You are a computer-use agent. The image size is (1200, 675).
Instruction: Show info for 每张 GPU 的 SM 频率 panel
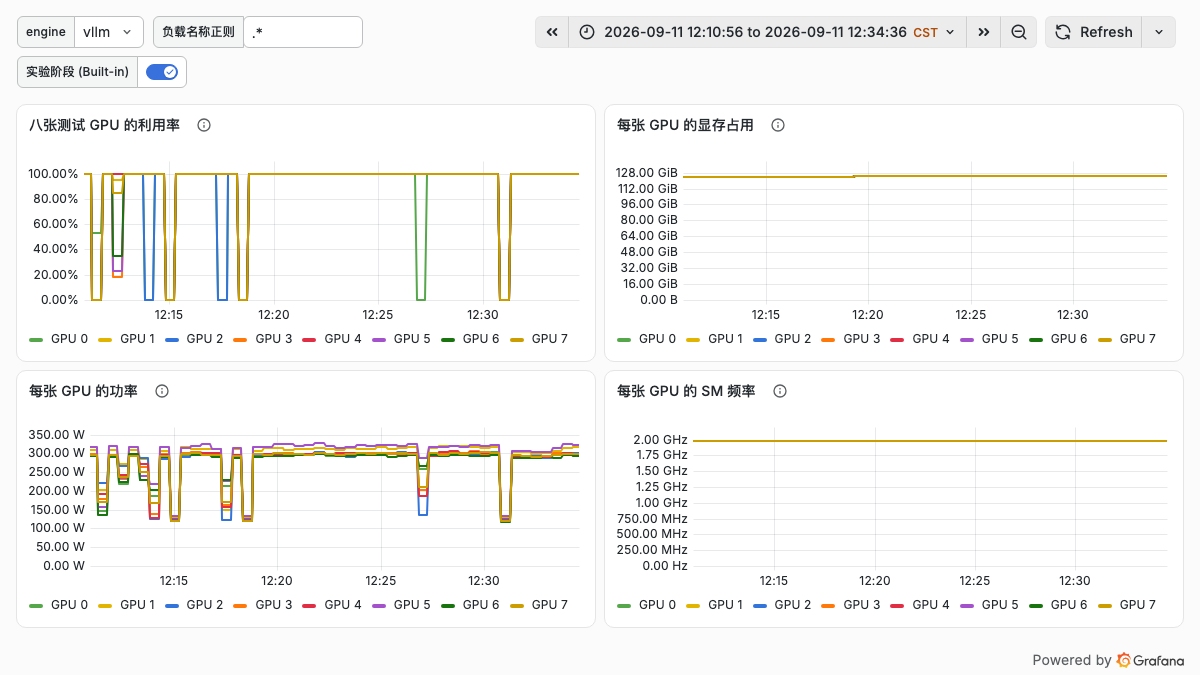point(780,391)
